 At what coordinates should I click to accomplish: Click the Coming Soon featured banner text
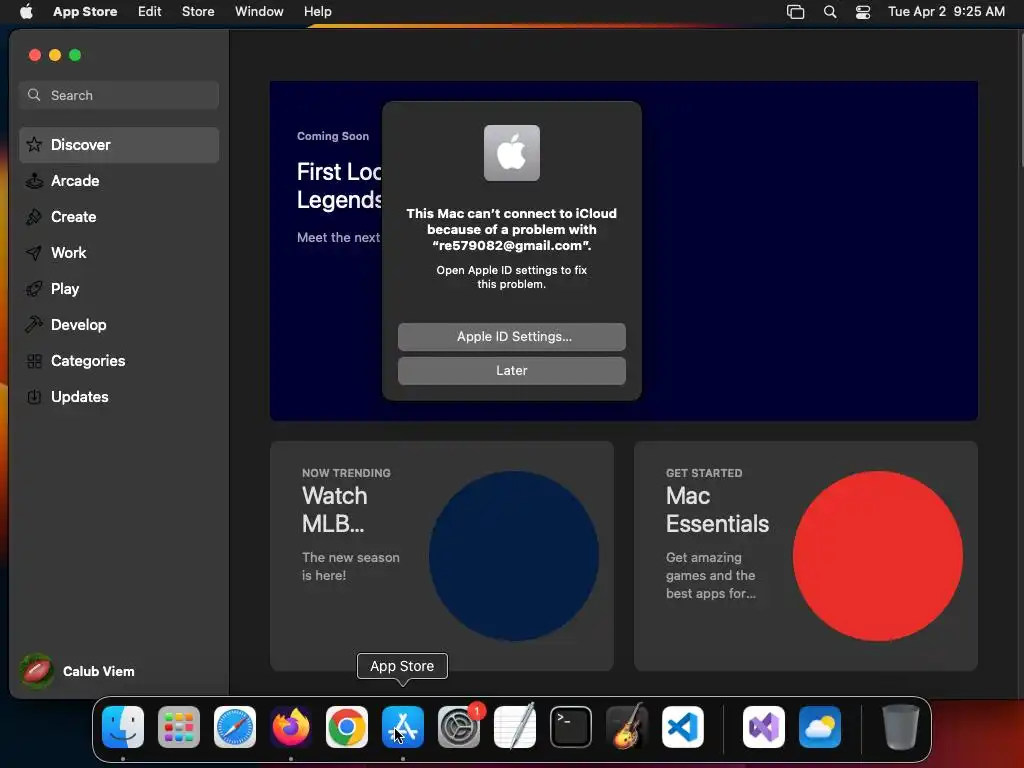tap(333, 136)
